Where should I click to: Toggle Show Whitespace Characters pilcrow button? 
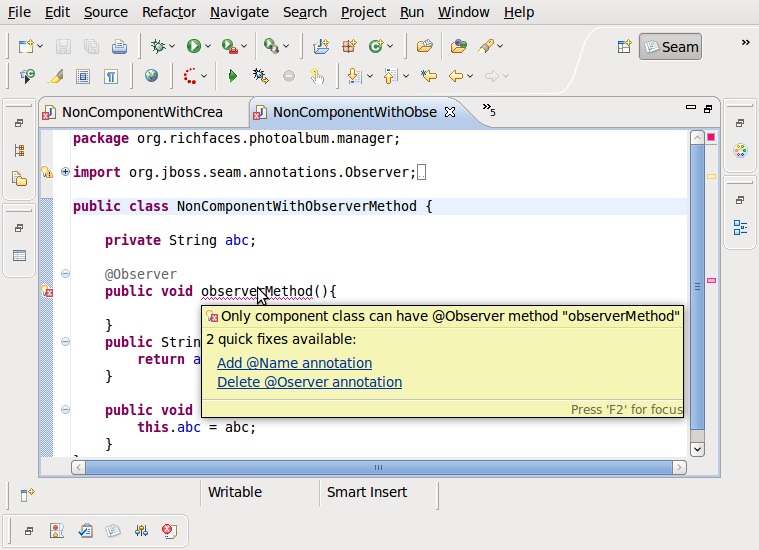point(111,76)
